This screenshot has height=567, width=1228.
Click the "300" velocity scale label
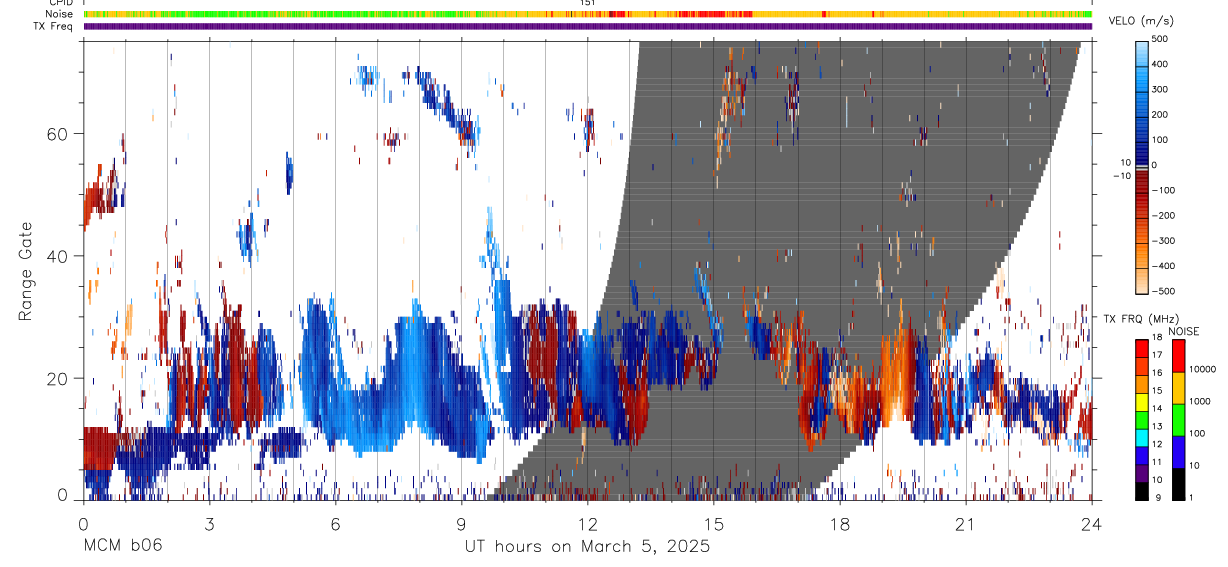pyautogui.click(x=1161, y=89)
